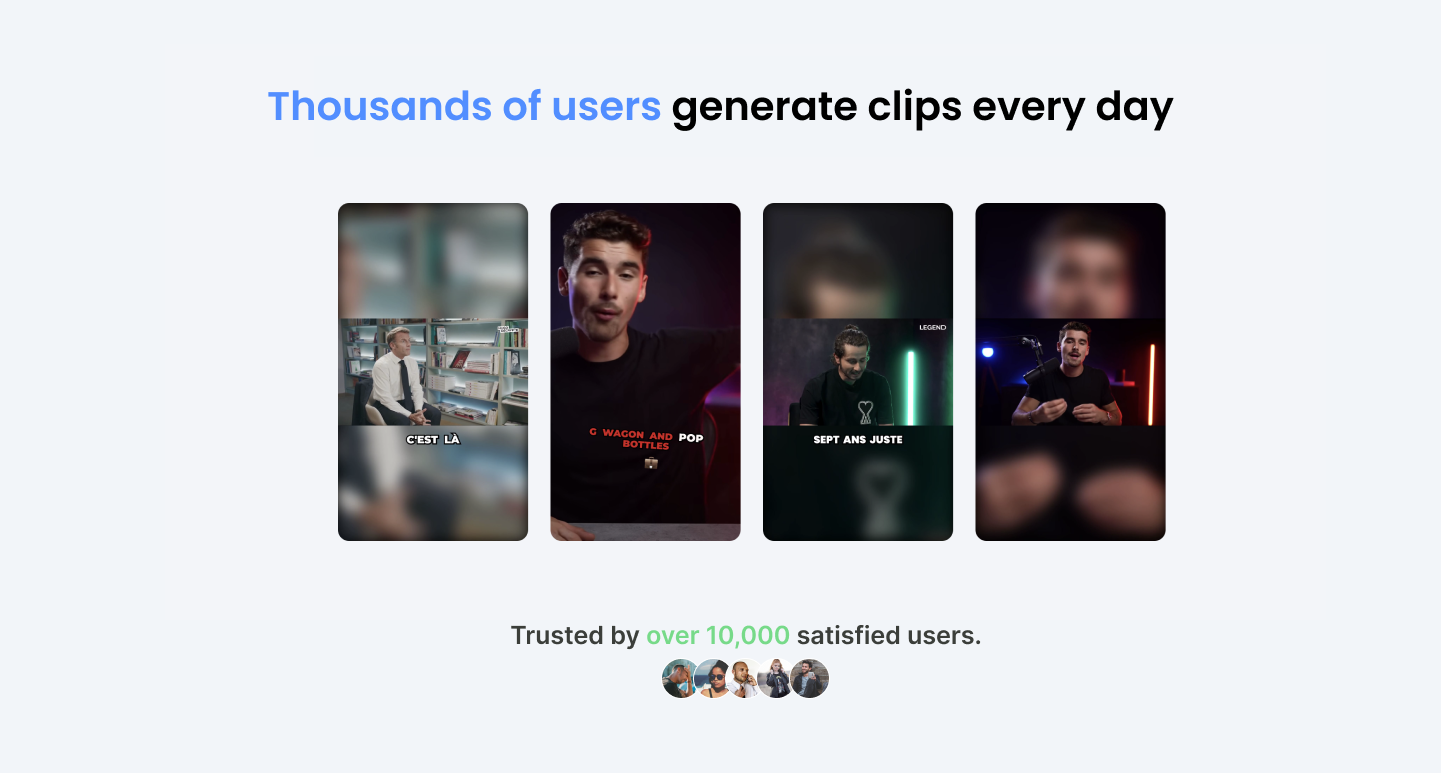The width and height of the screenshot is (1441, 773).
Task: Click the "C'EST LÀ" subtitle caption
Action: (x=433, y=440)
